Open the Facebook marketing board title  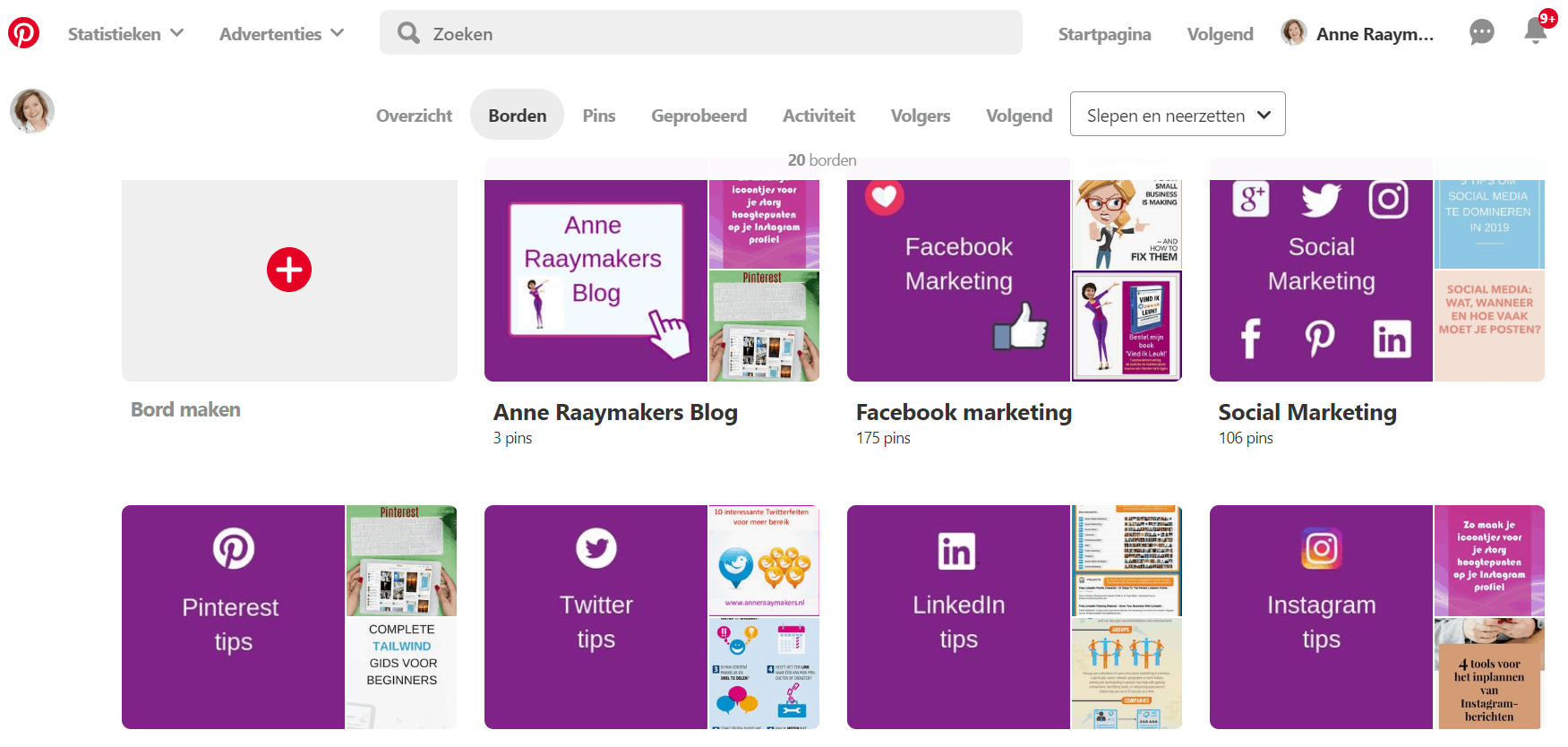[964, 412]
